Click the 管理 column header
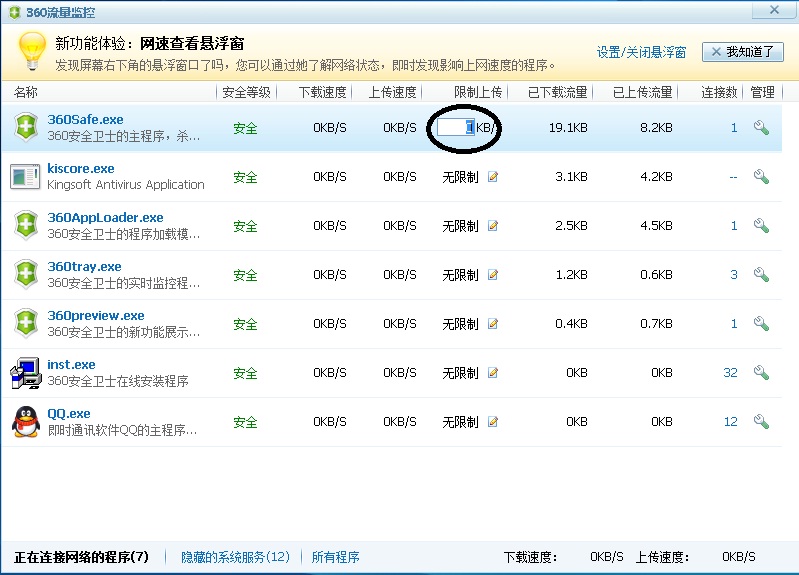799x575 pixels. pyautogui.click(x=762, y=92)
